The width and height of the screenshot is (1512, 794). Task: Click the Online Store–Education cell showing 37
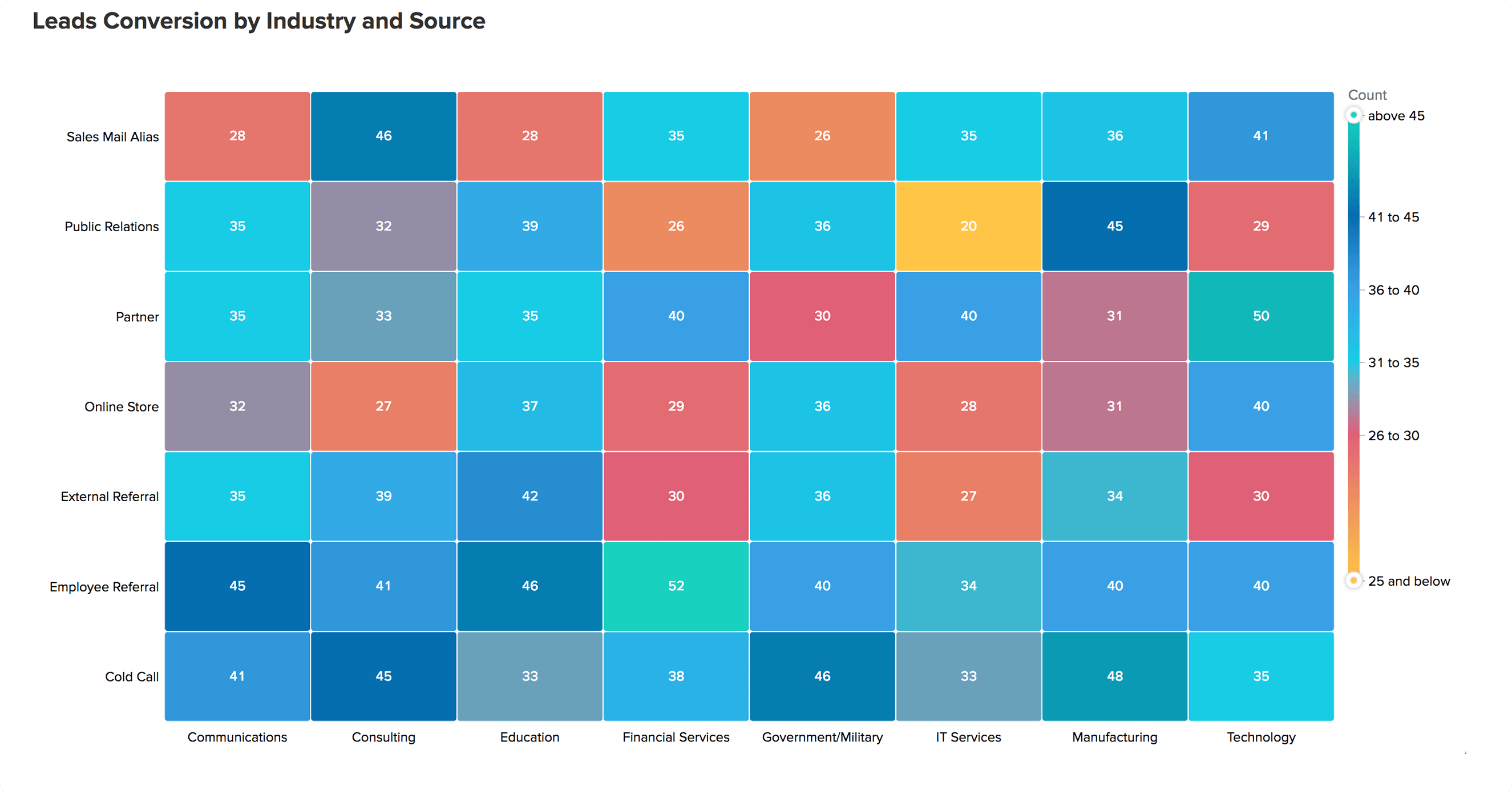(x=529, y=406)
